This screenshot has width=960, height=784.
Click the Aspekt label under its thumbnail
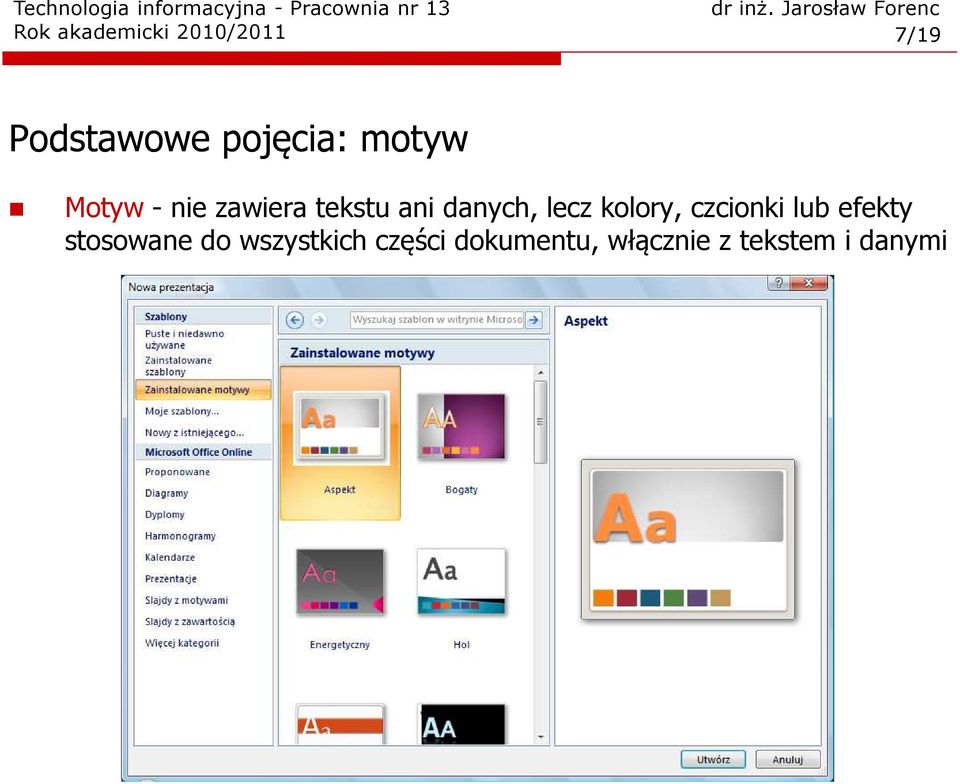click(x=340, y=490)
